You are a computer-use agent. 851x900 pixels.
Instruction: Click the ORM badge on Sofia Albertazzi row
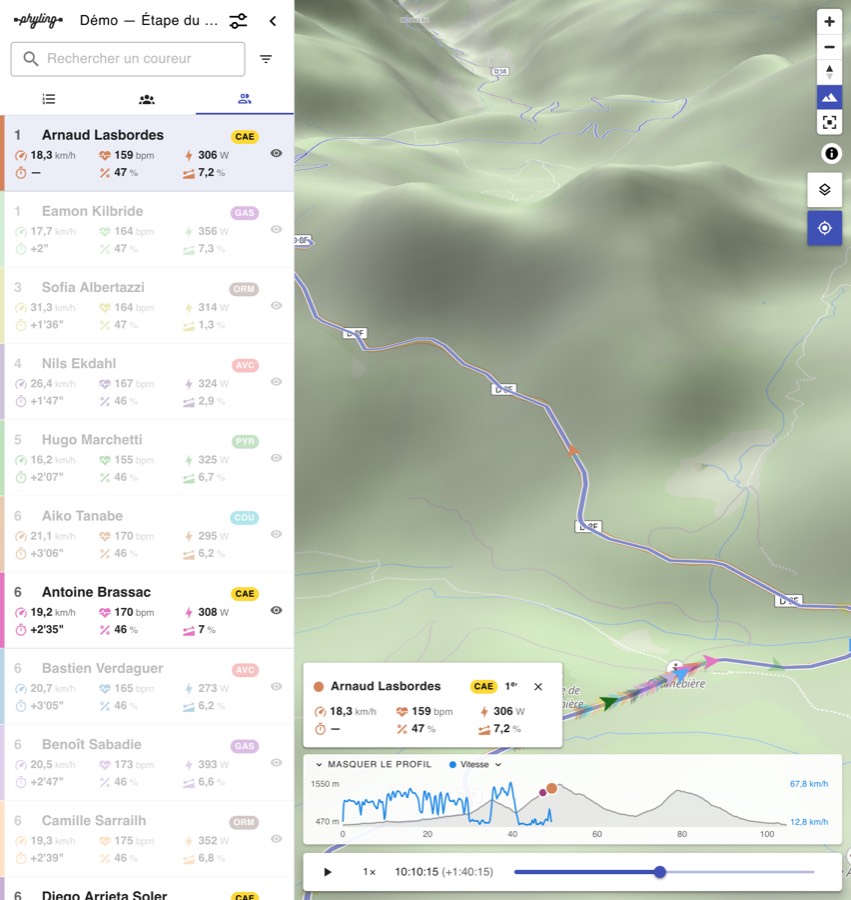pos(244,289)
